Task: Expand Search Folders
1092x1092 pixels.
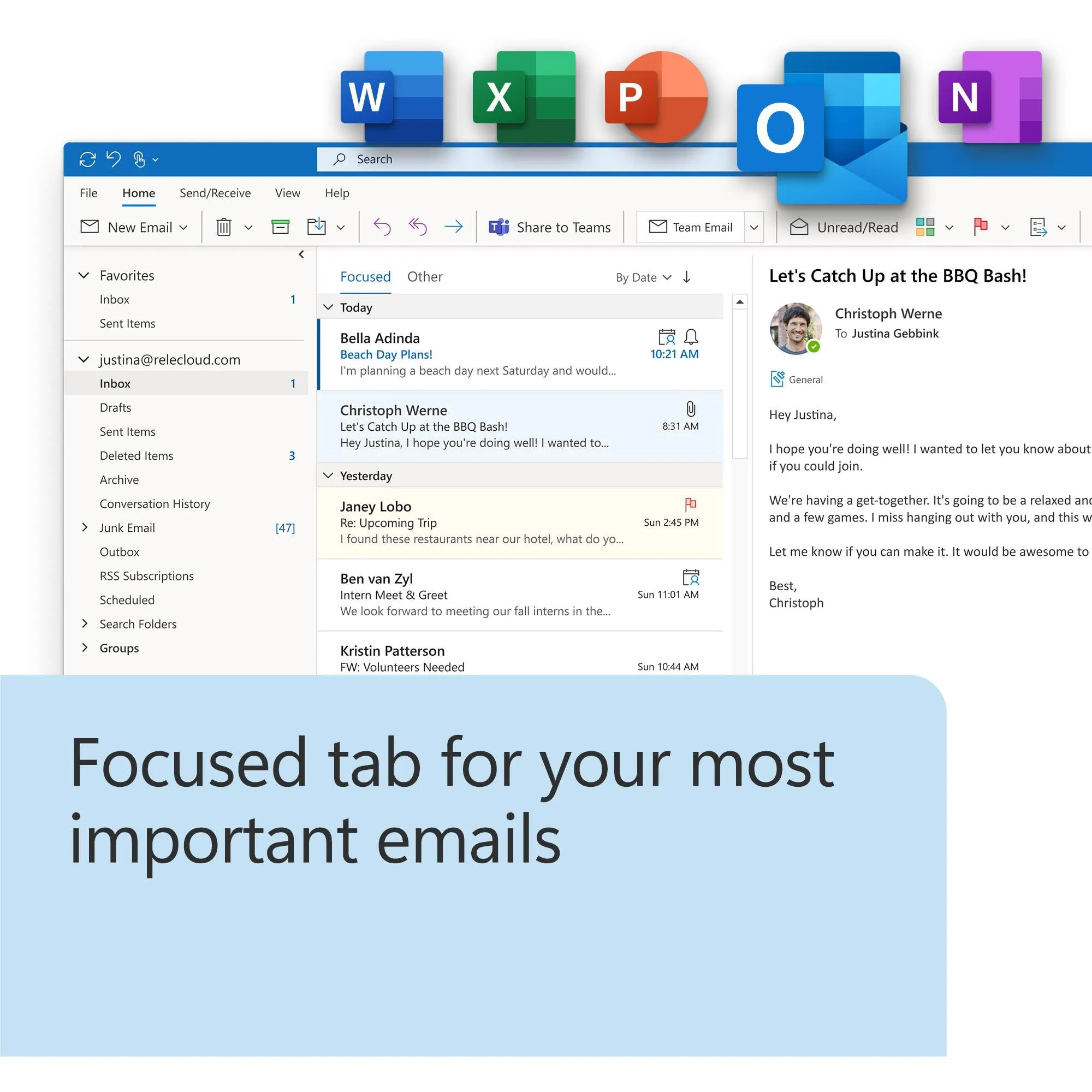Action: pyautogui.click(x=85, y=624)
